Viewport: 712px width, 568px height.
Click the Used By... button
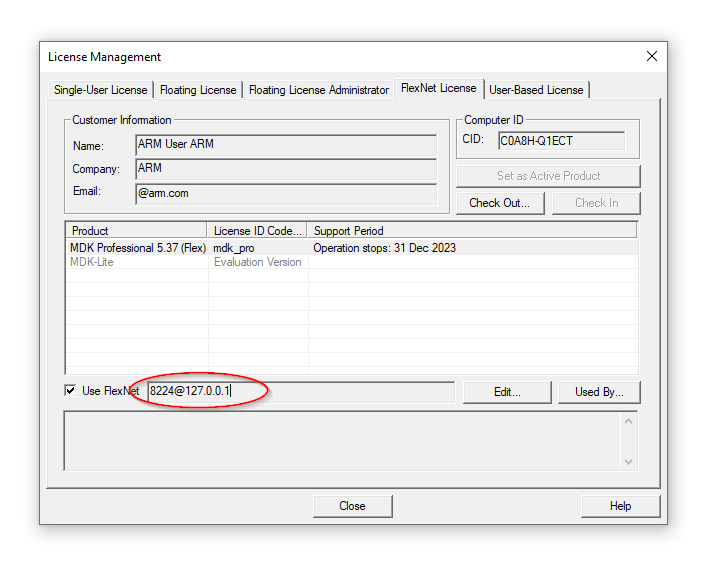point(599,392)
